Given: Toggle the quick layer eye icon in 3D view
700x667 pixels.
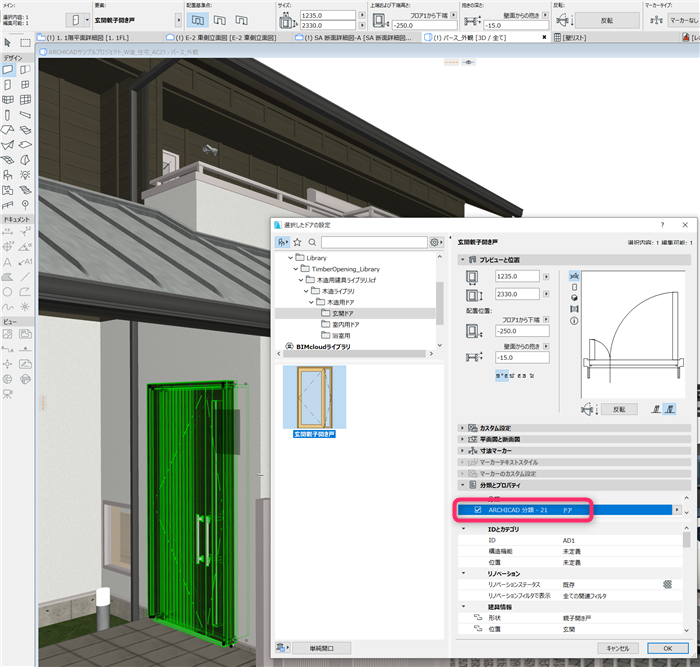Looking at the screenshot, I should click(468, 62).
